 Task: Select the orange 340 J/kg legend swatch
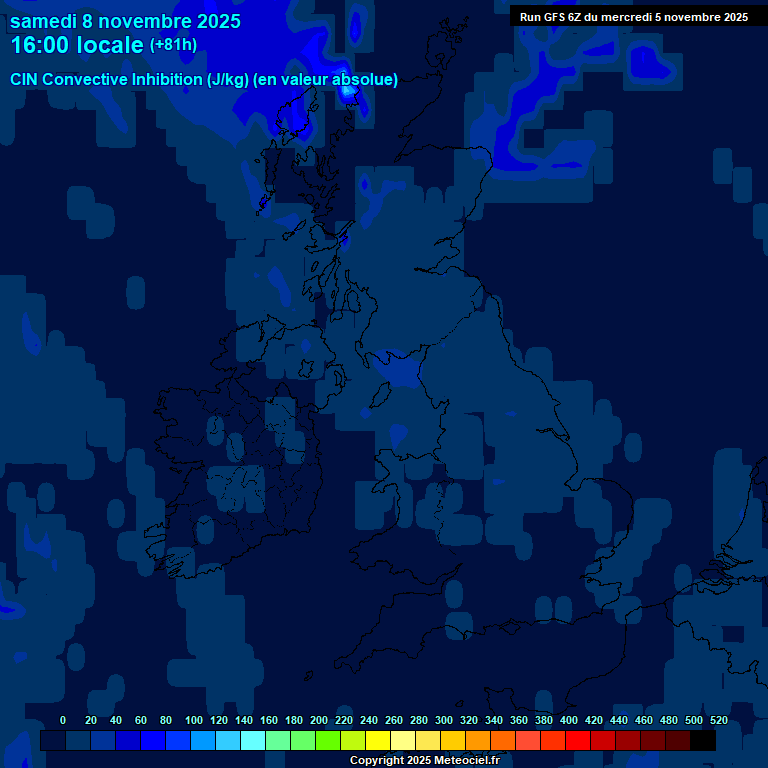502,741
